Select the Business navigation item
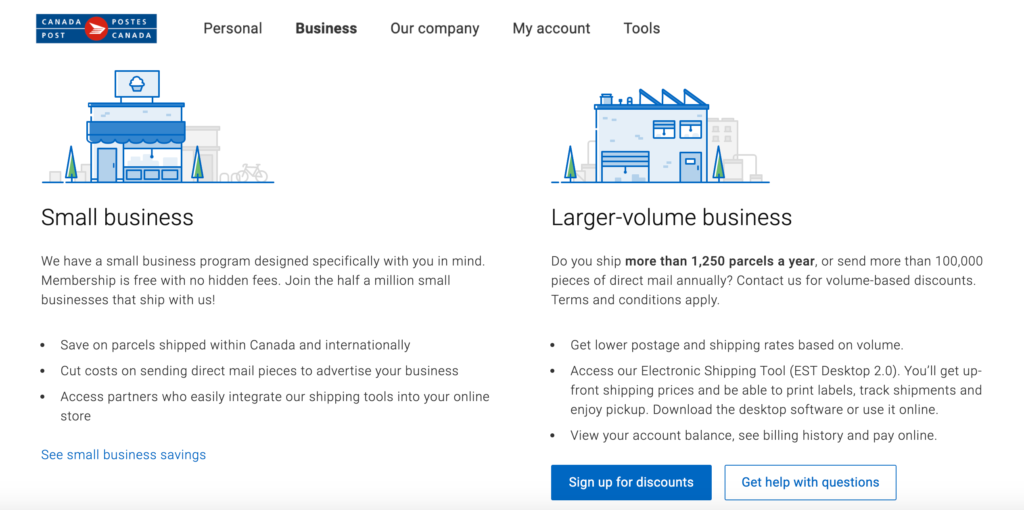 click(x=326, y=28)
